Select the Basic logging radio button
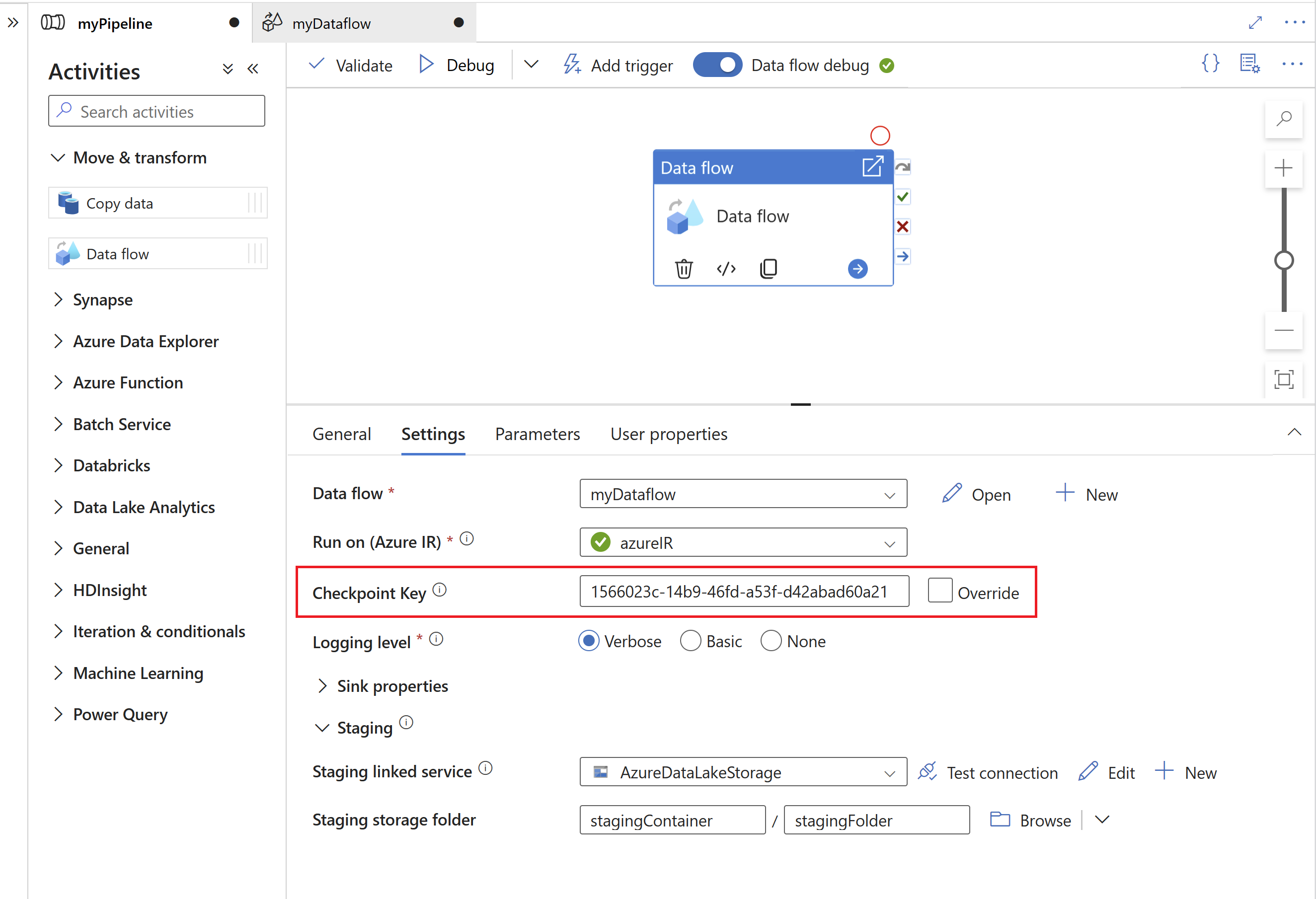This screenshot has width=1316, height=899. 693,641
